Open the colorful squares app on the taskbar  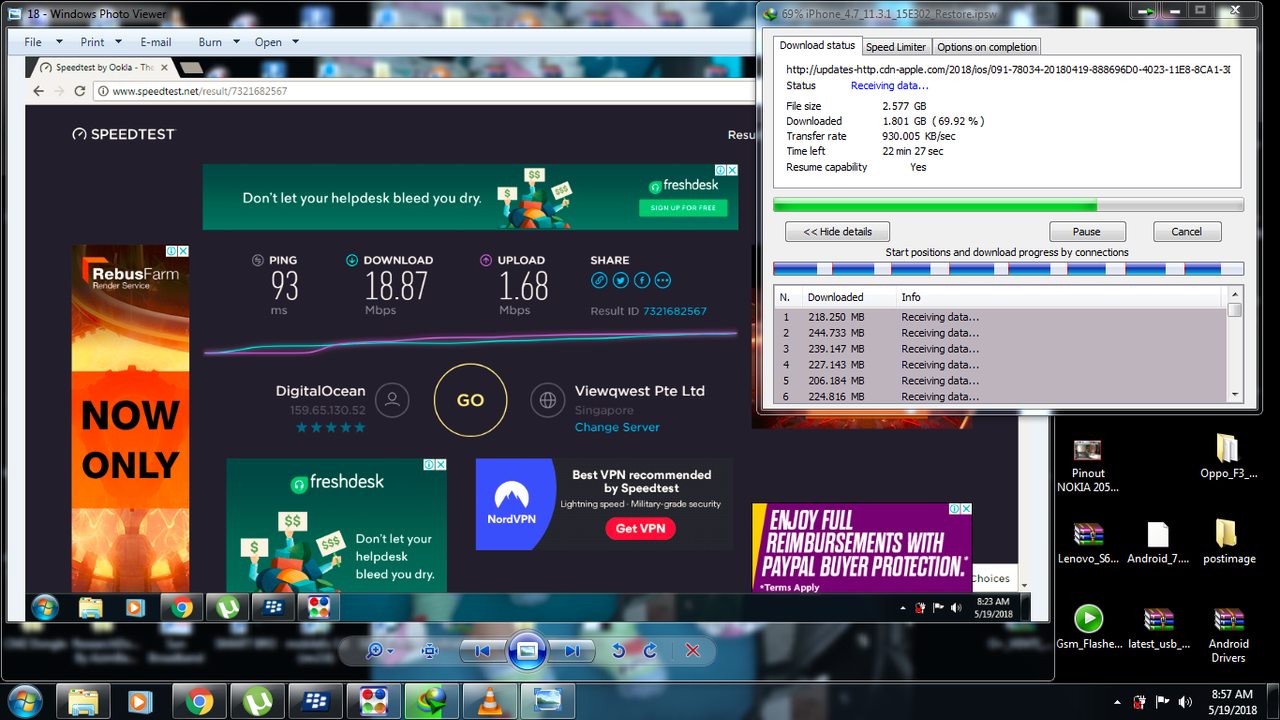tap(374, 701)
